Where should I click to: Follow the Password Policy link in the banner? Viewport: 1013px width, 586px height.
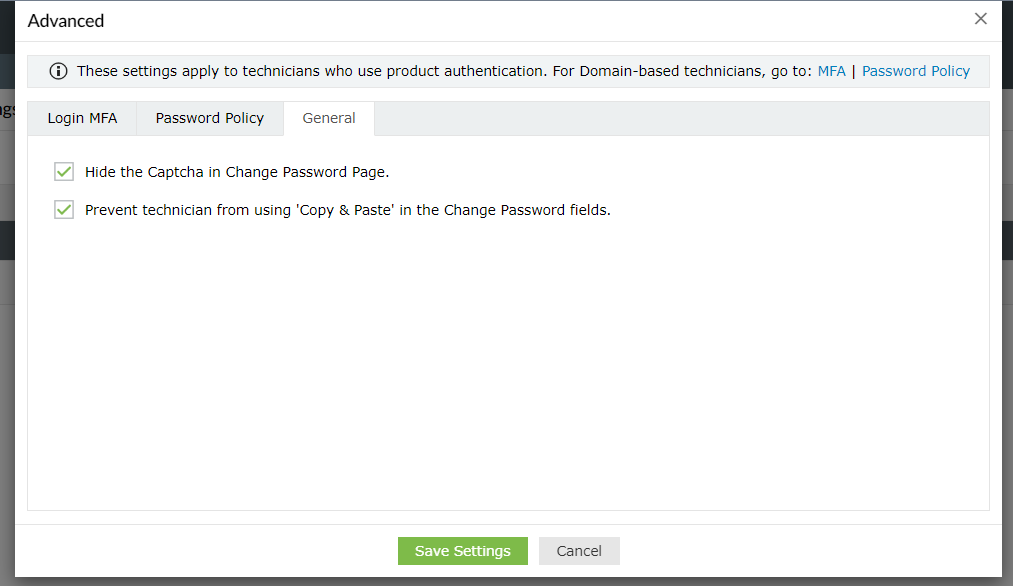(915, 71)
